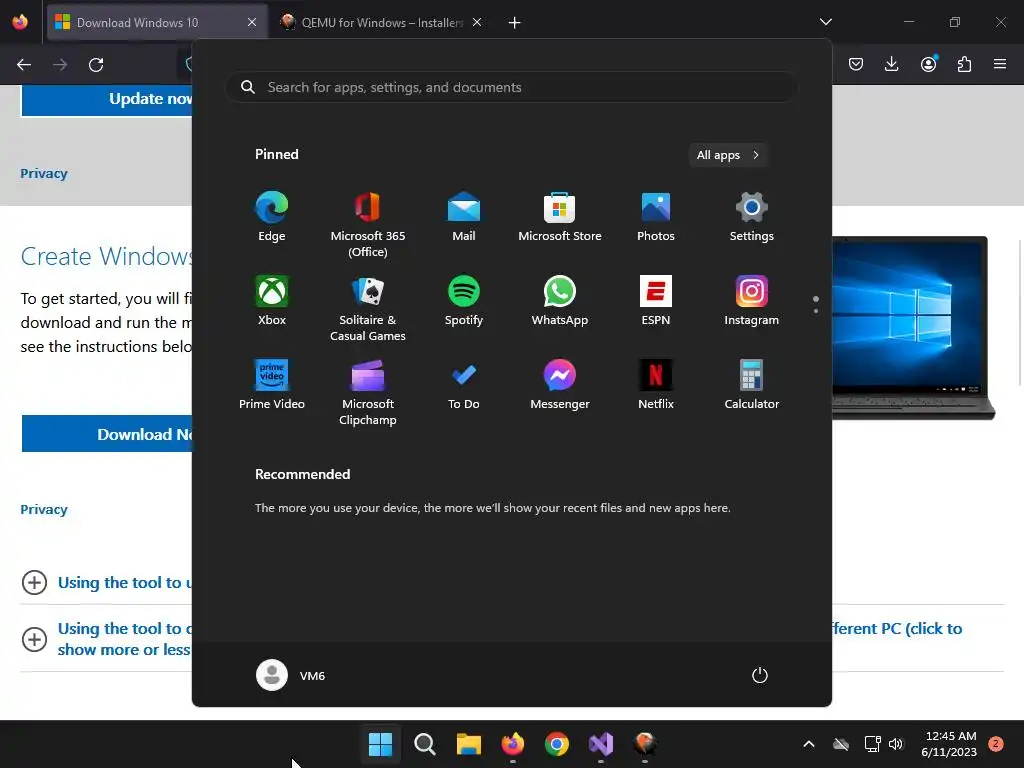The width and height of the screenshot is (1024, 768).
Task: Open Edge from pinned apps
Action: [272, 217]
